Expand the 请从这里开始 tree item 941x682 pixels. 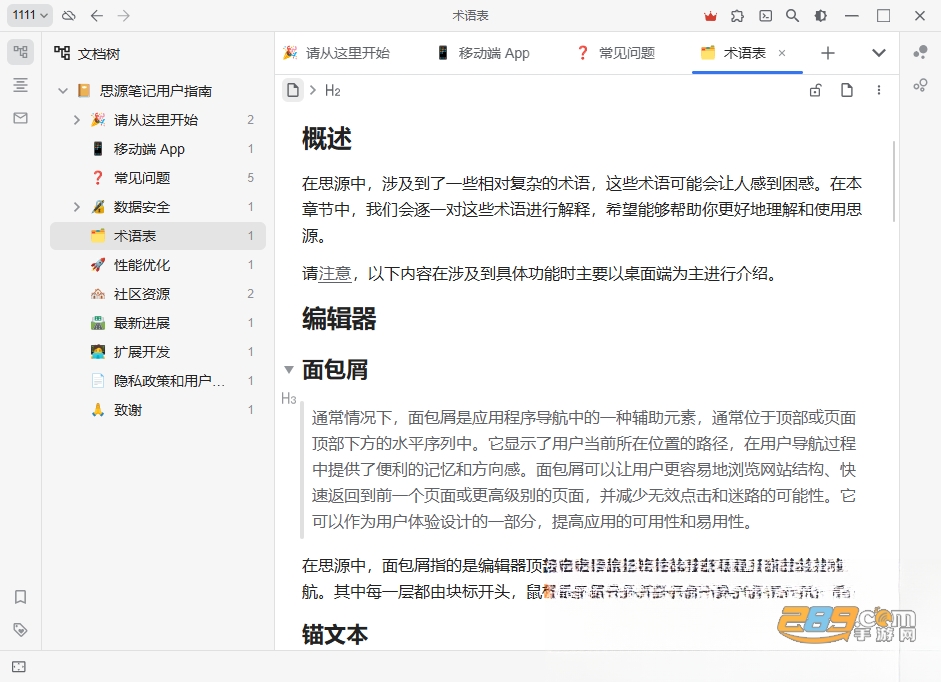coord(76,120)
